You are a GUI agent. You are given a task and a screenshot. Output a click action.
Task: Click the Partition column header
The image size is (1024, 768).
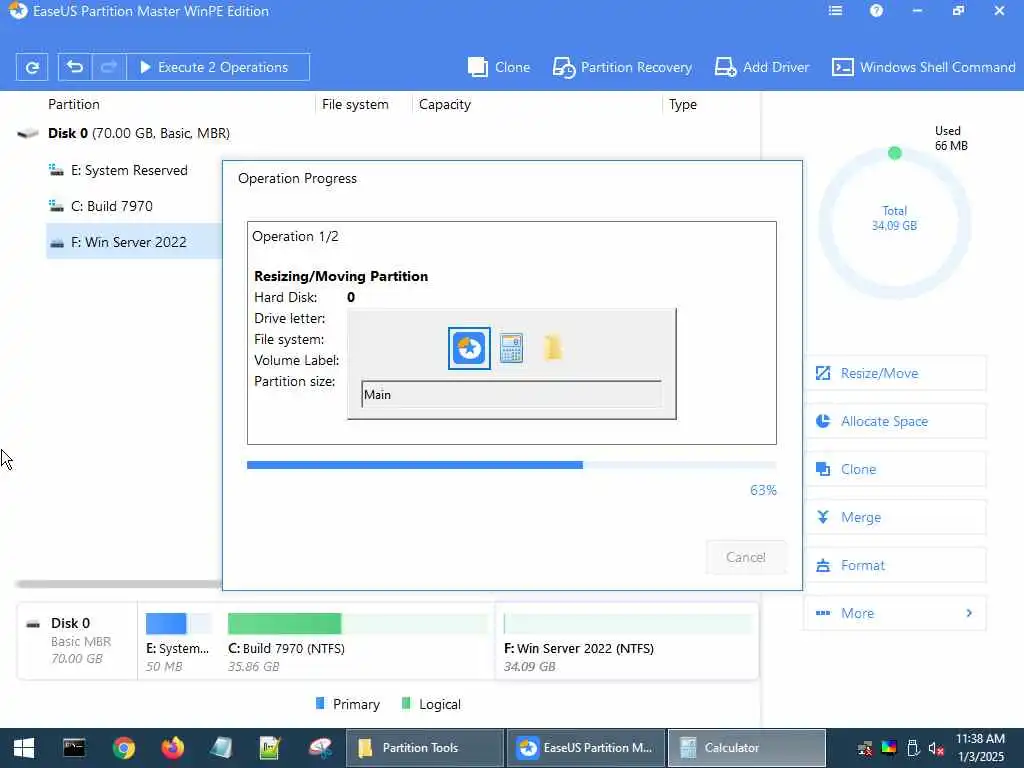[x=74, y=104]
